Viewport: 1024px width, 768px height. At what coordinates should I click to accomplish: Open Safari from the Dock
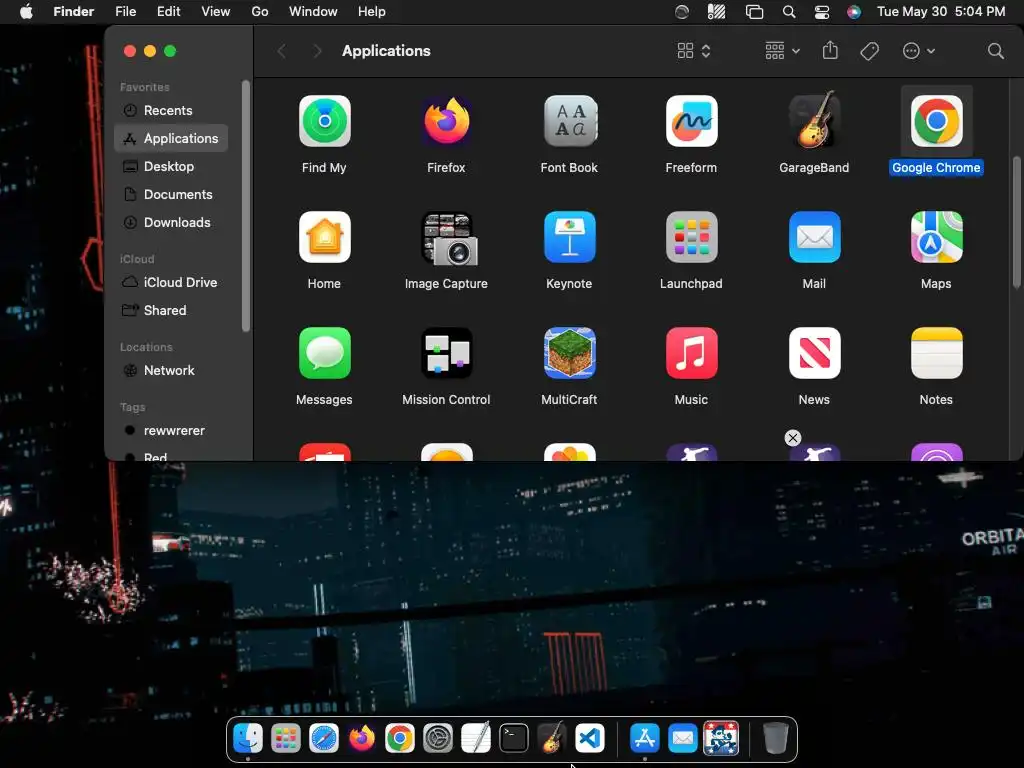coord(324,739)
